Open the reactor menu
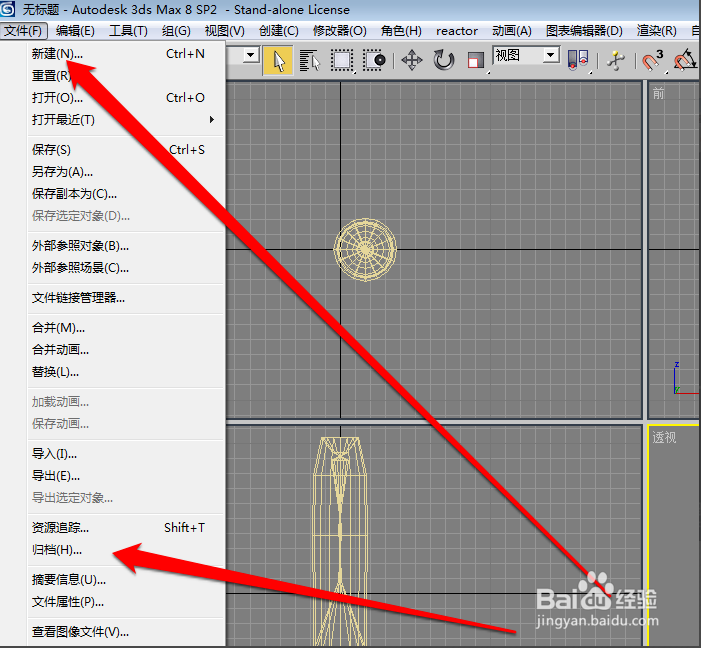The width and height of the screenshot is (701, 648). pyautogui.click(x=457, y=31)
